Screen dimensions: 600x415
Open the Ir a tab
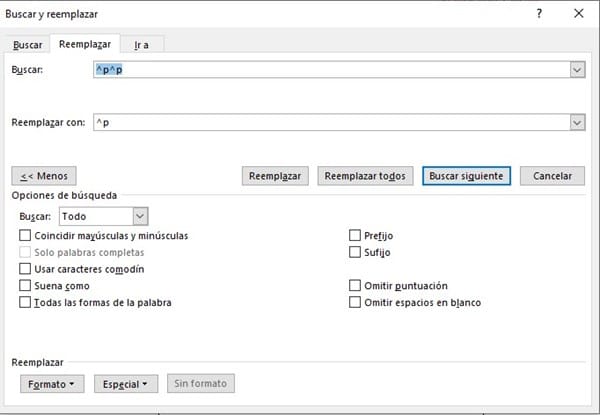point(141,45)
